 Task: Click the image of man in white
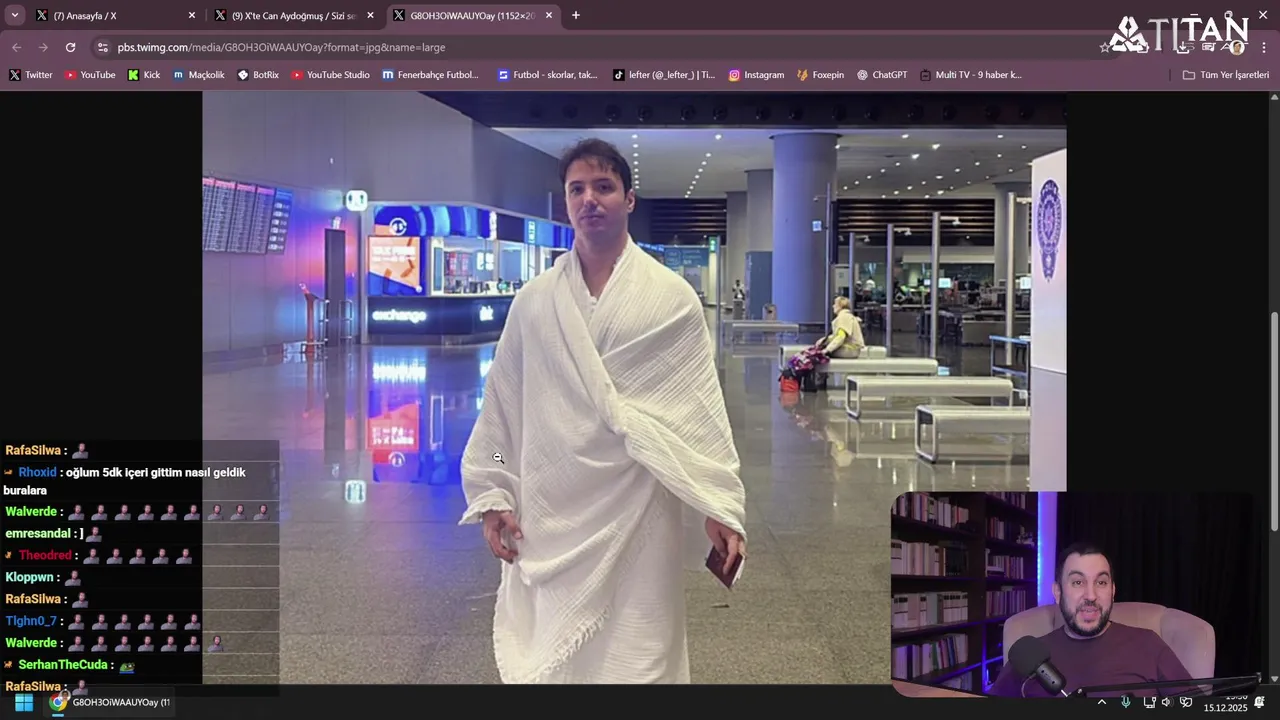pyautogui.click(x=634, y=388)
